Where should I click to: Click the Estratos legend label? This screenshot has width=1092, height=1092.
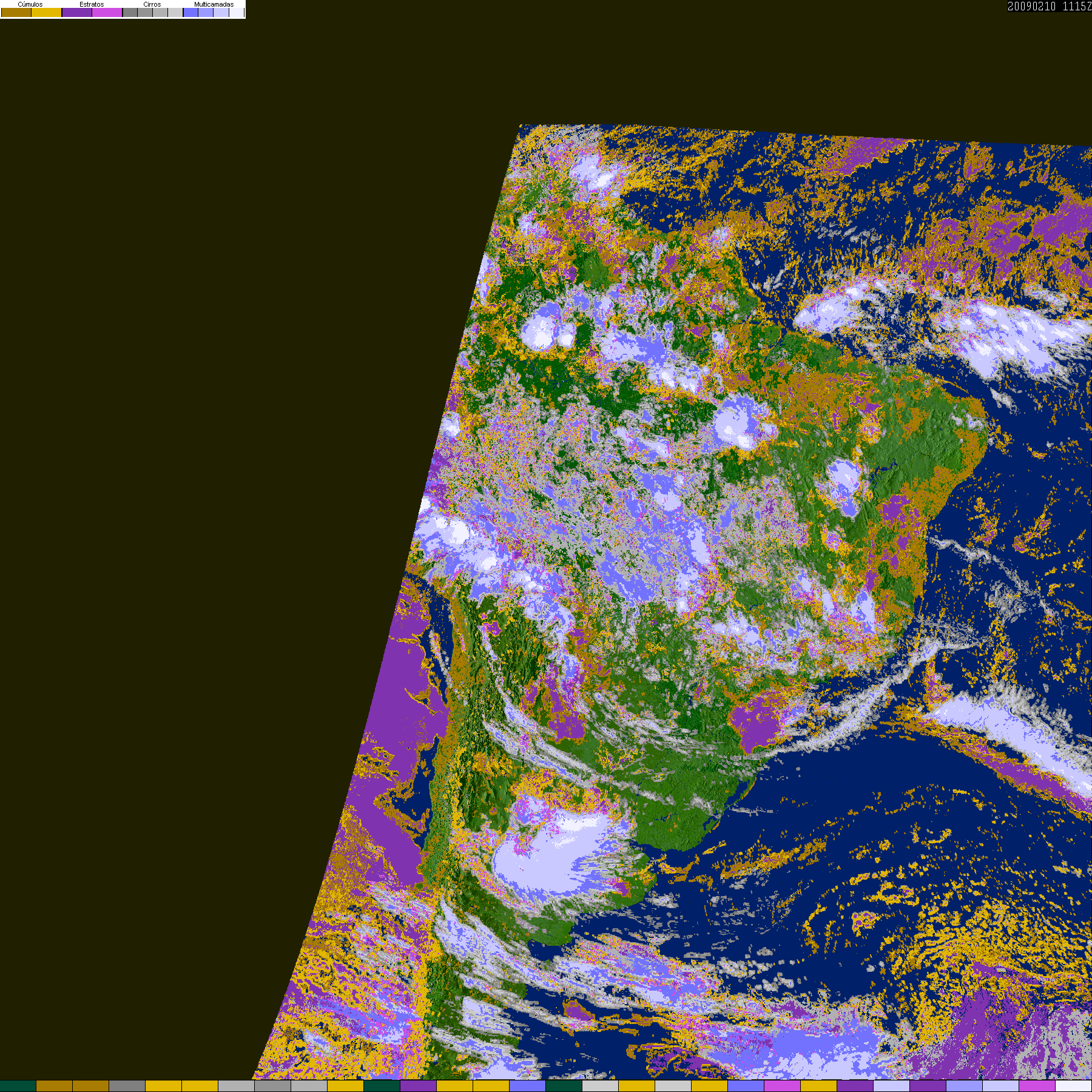click(x=92, y=4)
